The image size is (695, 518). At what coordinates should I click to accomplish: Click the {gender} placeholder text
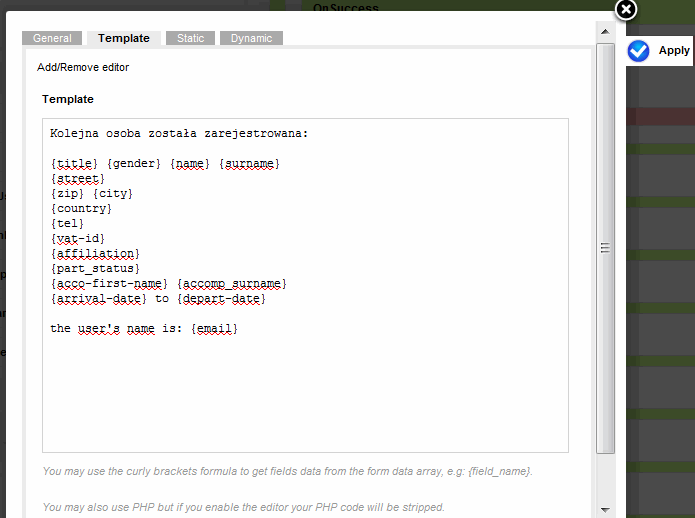tap(134, 164)
